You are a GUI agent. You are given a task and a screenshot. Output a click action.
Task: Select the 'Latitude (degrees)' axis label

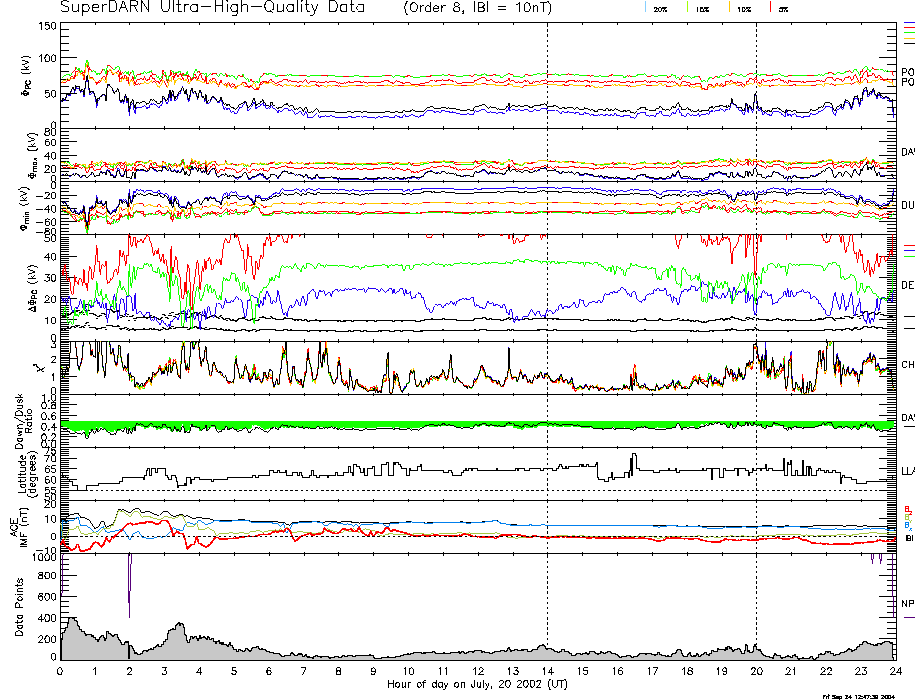tap(20, 468)
